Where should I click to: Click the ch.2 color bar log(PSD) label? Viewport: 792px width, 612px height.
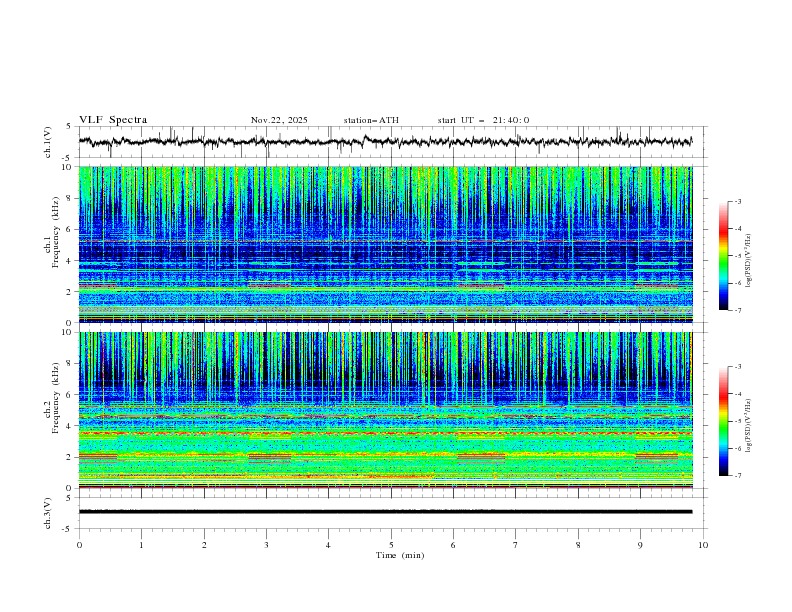coord(748,425)
